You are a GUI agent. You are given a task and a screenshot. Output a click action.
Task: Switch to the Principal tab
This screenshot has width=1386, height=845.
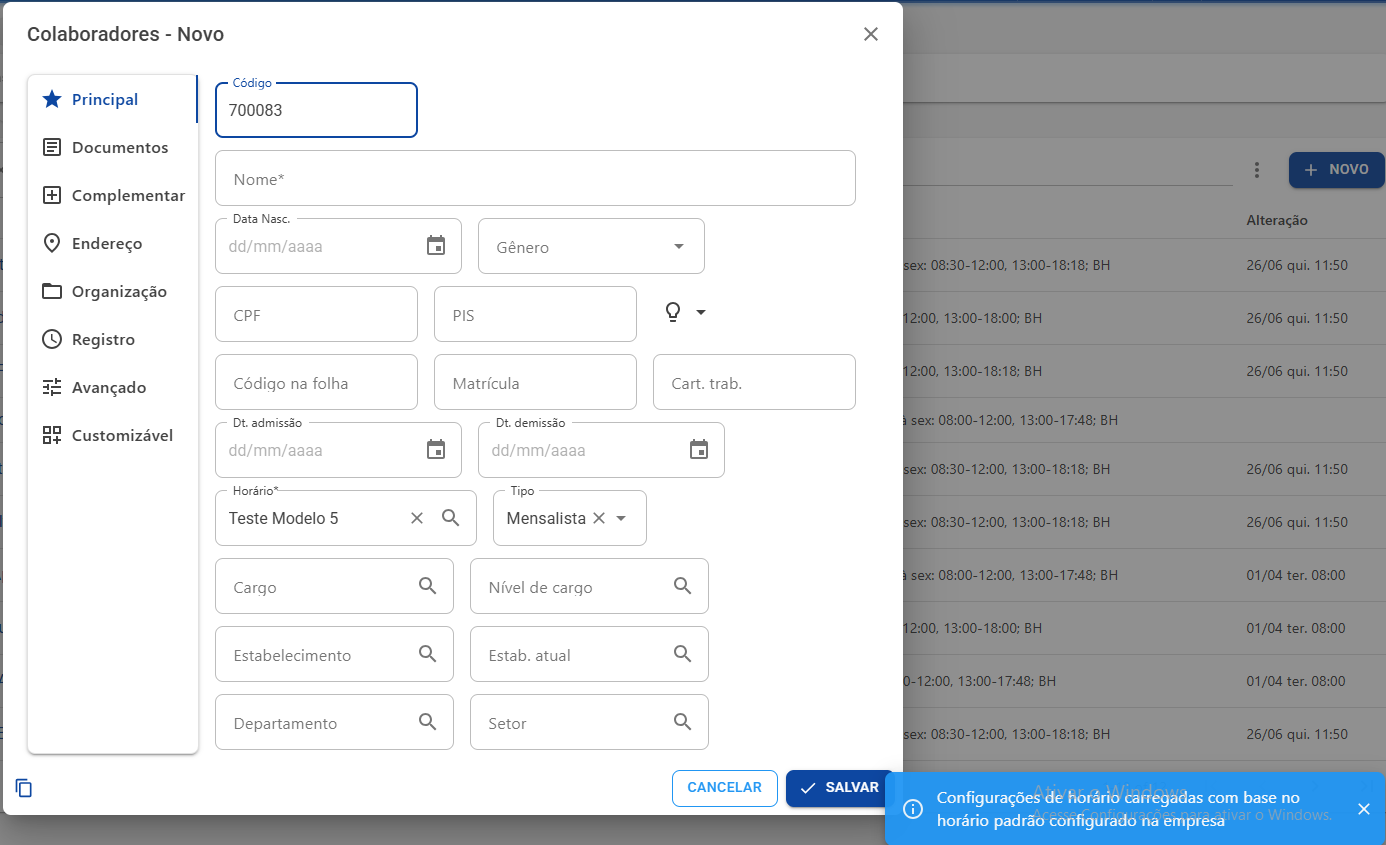click(x=113, y=99)
